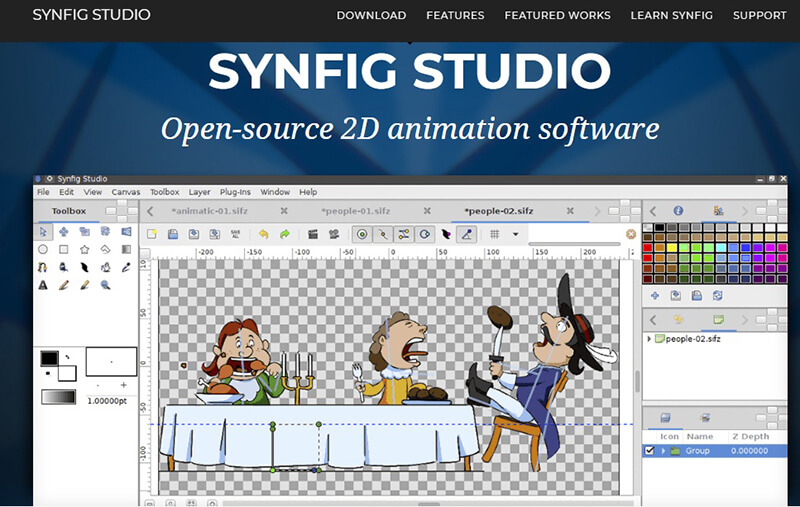Select the Star tool
800x507 pixels.
tap(85, 249)
